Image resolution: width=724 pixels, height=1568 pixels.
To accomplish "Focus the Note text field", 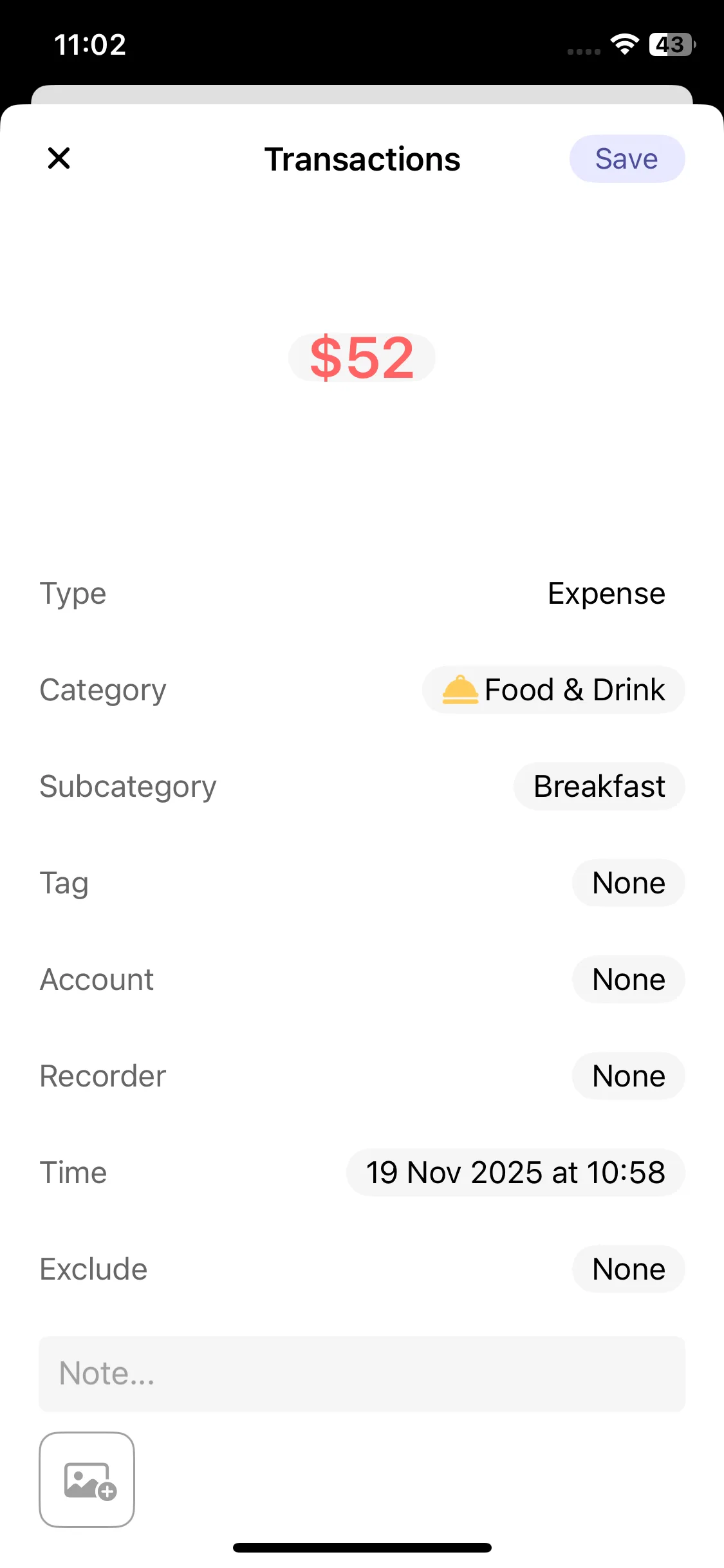I will point(362,1374).
